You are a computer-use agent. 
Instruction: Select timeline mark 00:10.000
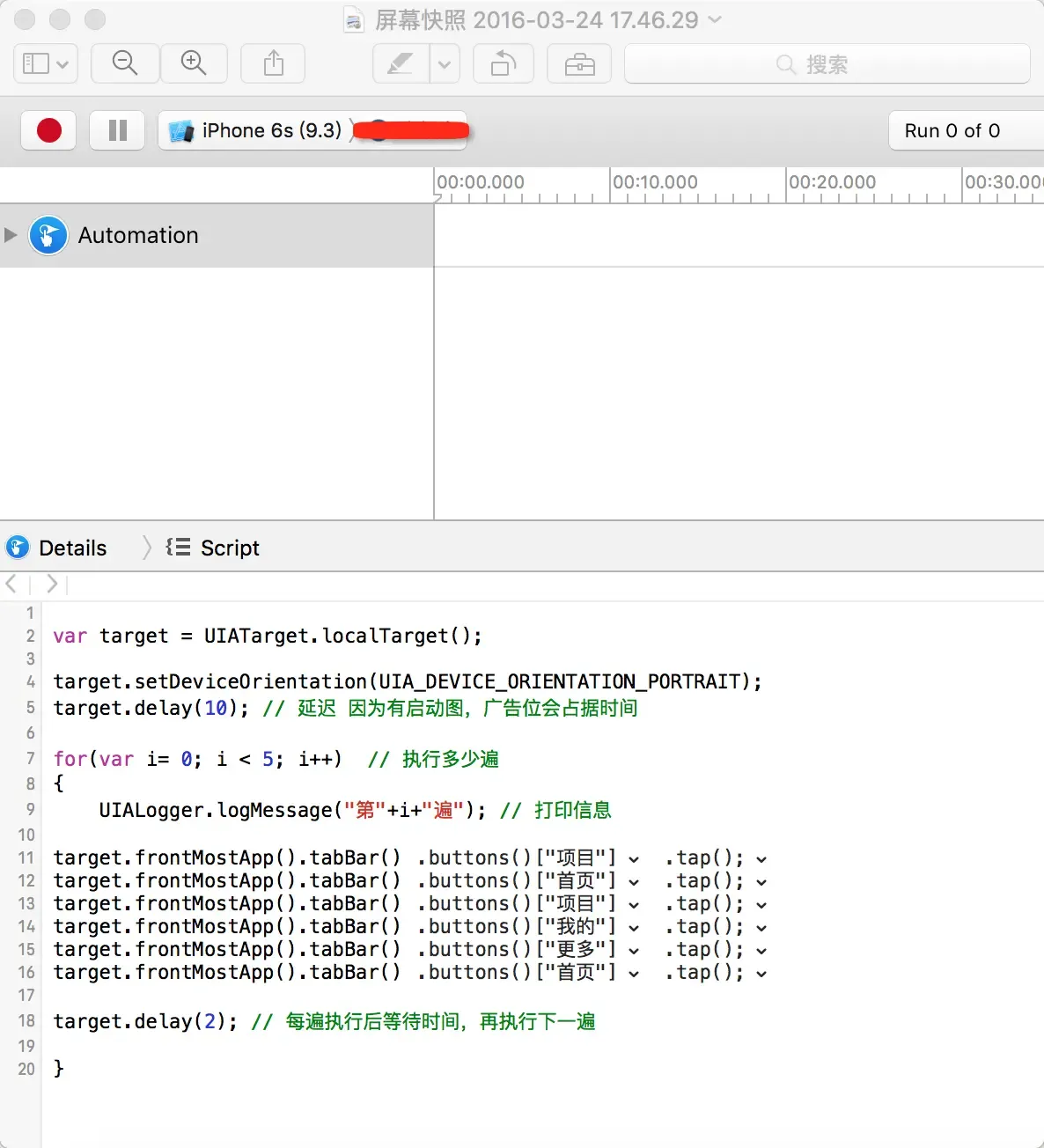[655, 182]
